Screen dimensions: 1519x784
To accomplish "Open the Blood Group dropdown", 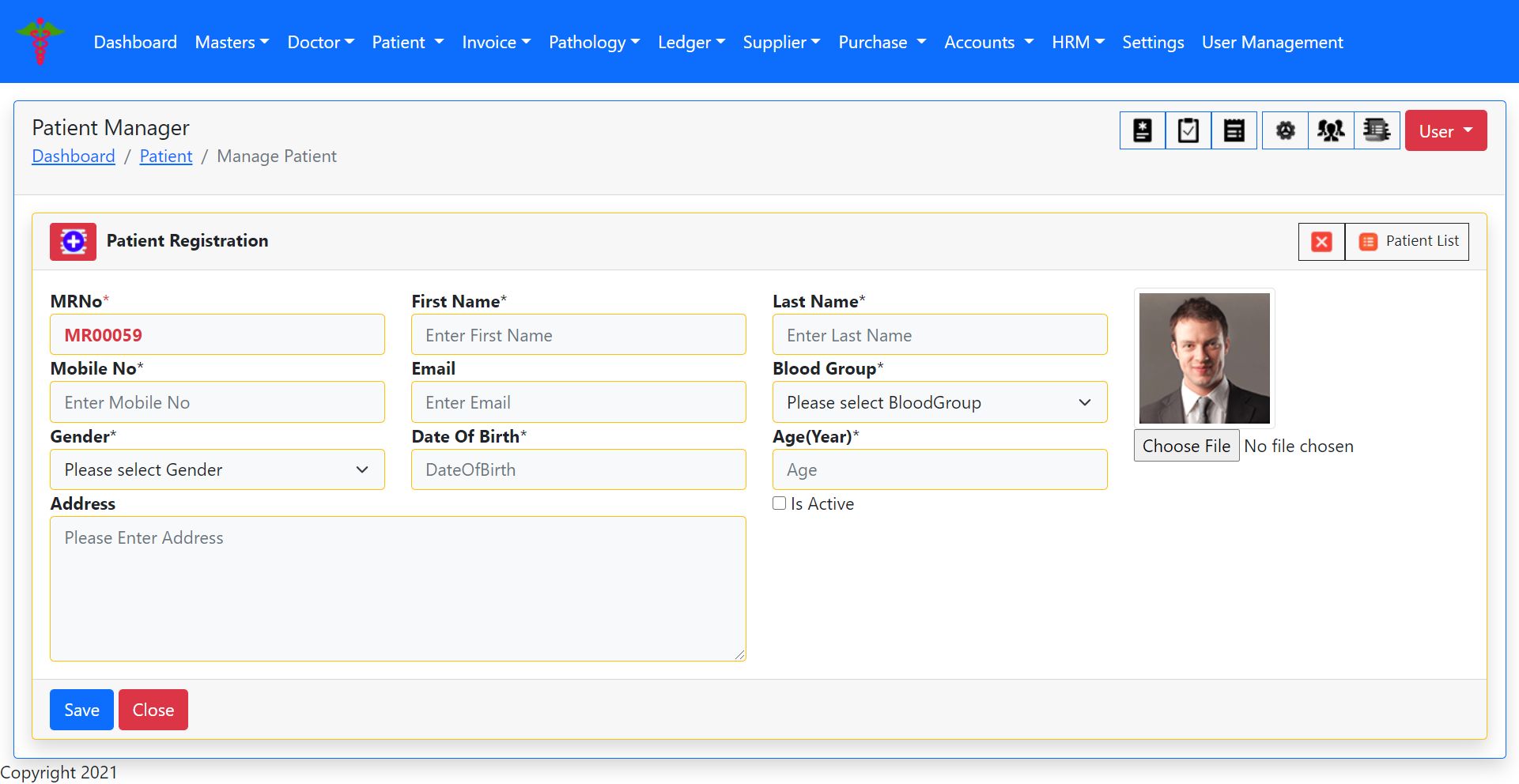I will tap(939, 402).
